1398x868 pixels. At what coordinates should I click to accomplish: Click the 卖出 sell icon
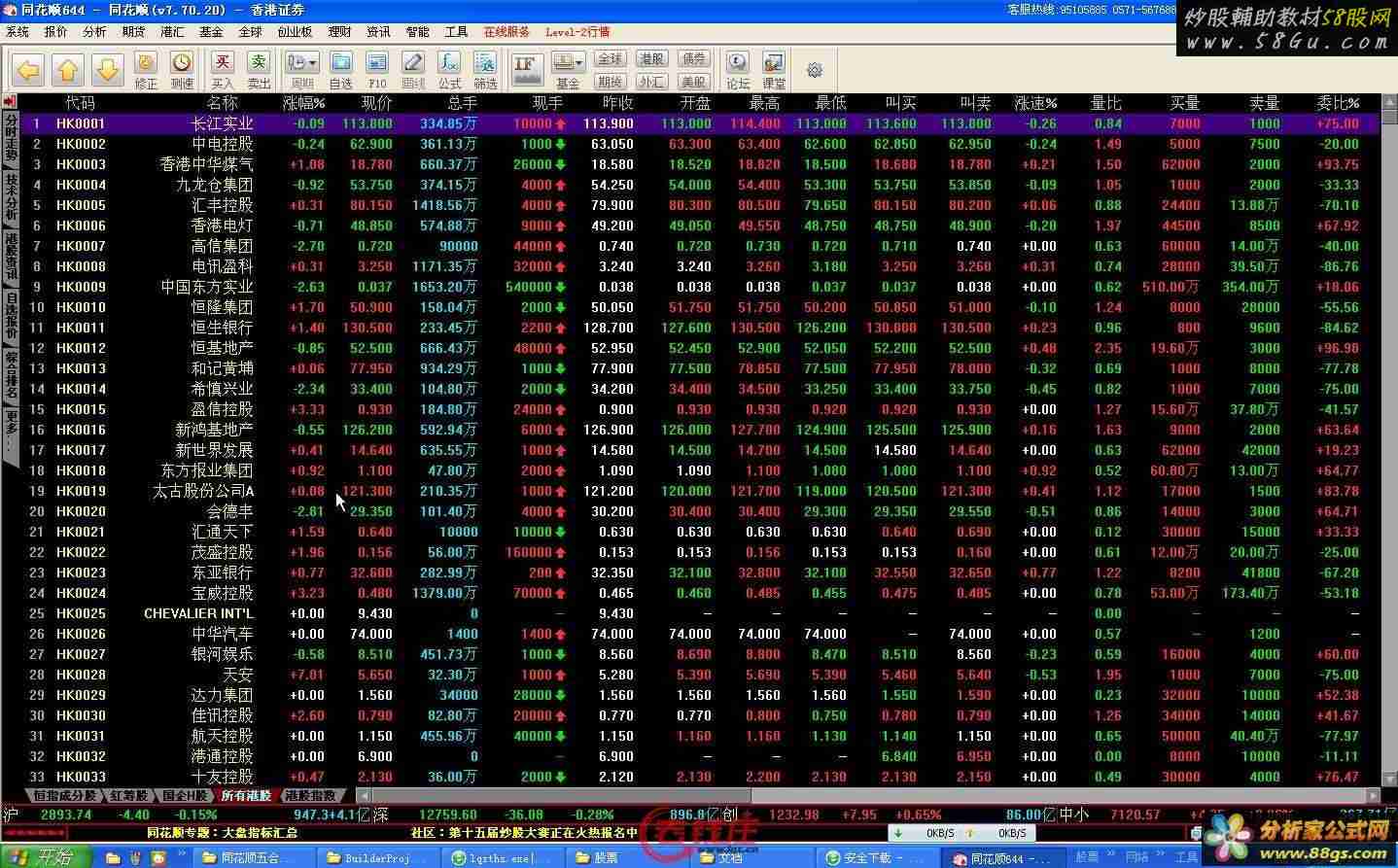click(259, 71)
